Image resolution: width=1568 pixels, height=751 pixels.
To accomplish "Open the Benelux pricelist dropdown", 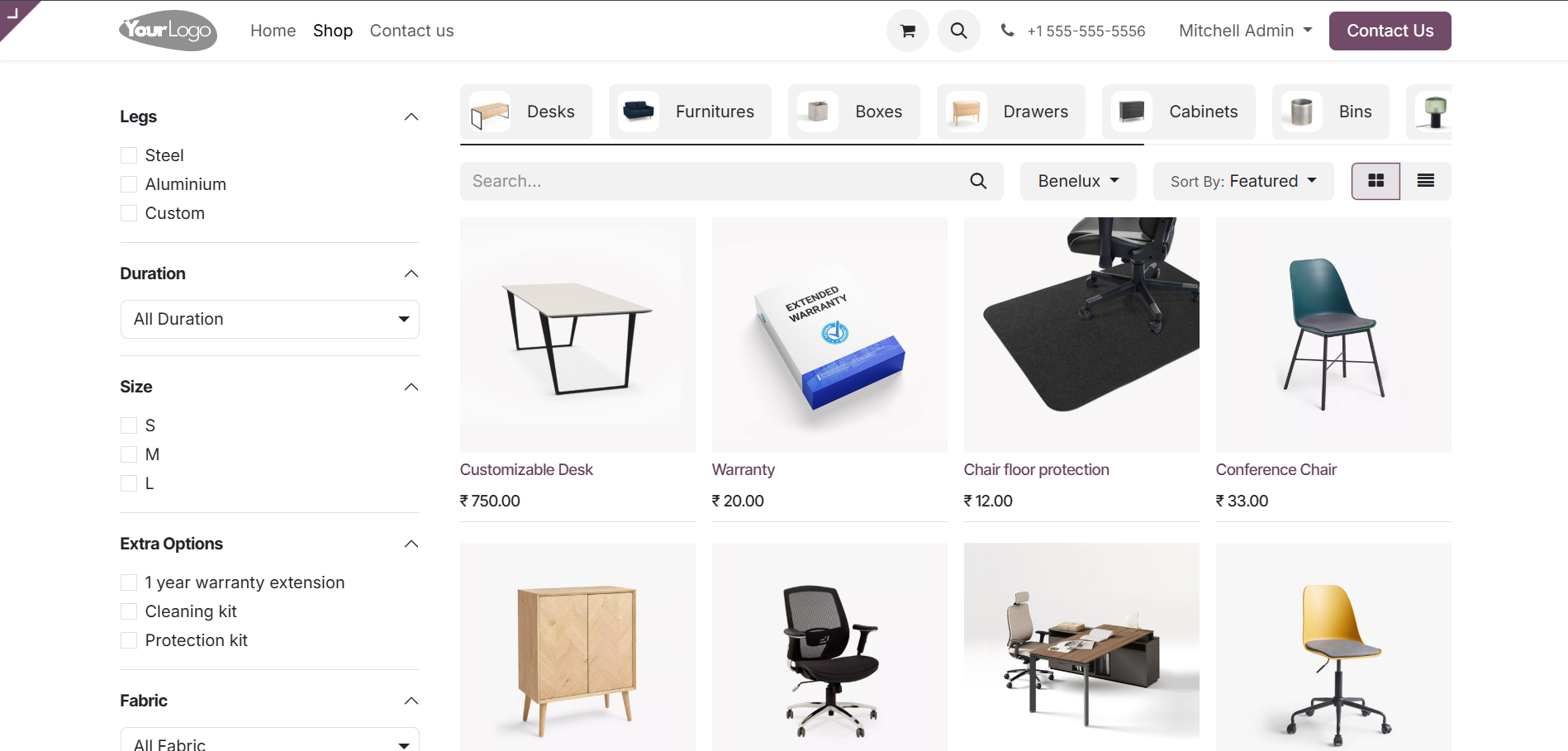I will (x=1078, y=181).
